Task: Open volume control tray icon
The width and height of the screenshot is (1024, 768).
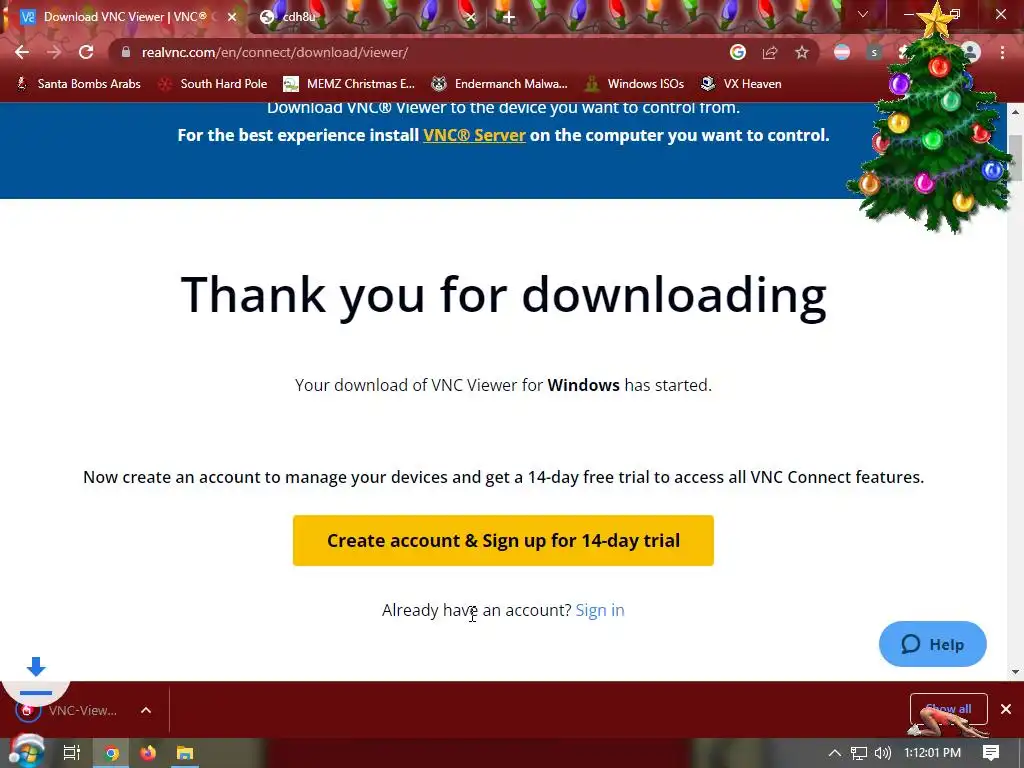Action: point(882,753)
